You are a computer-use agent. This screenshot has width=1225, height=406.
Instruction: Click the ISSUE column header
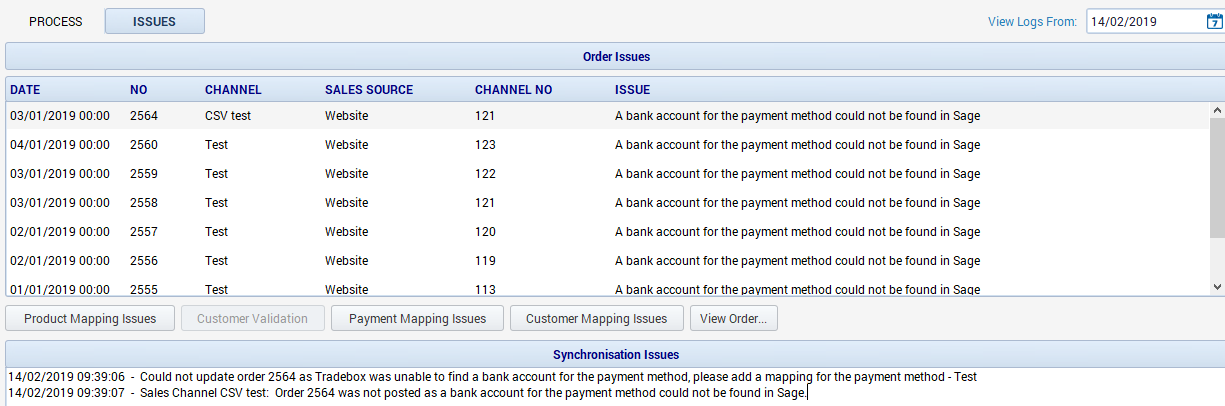(x=632, y=90)
